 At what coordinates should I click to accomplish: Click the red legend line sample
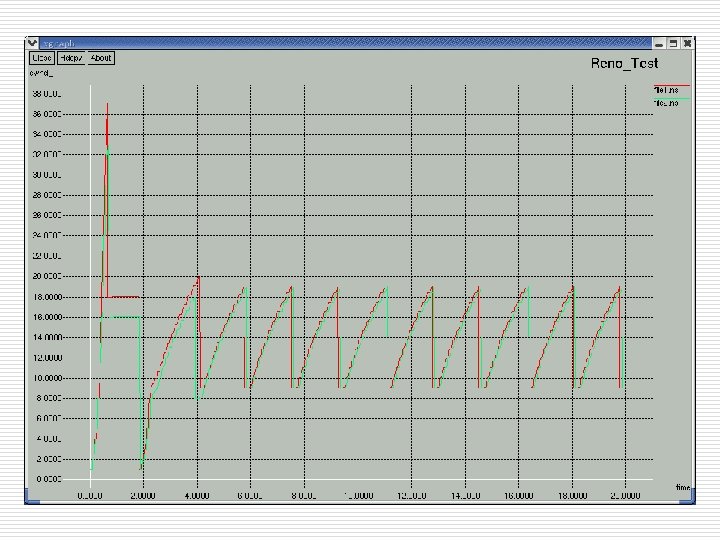tap(671, 85)
